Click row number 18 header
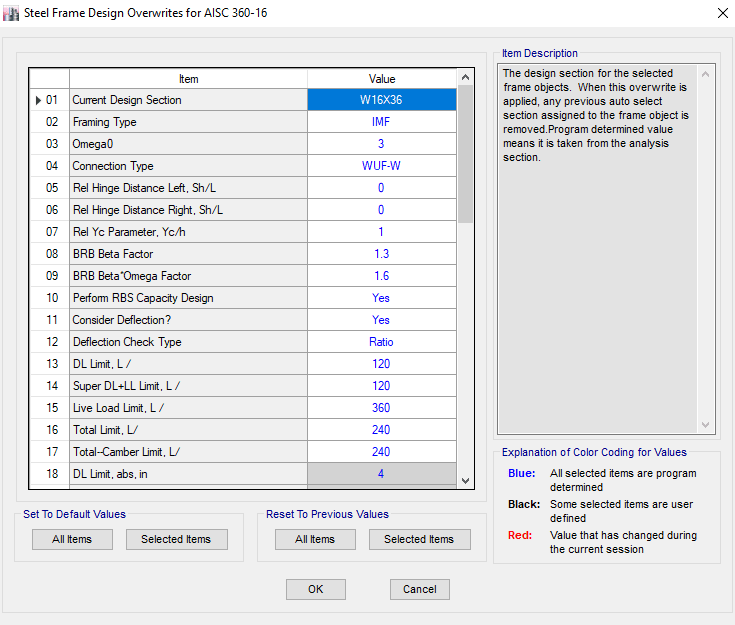Screen dimensions: 735x625 point(50,474)
